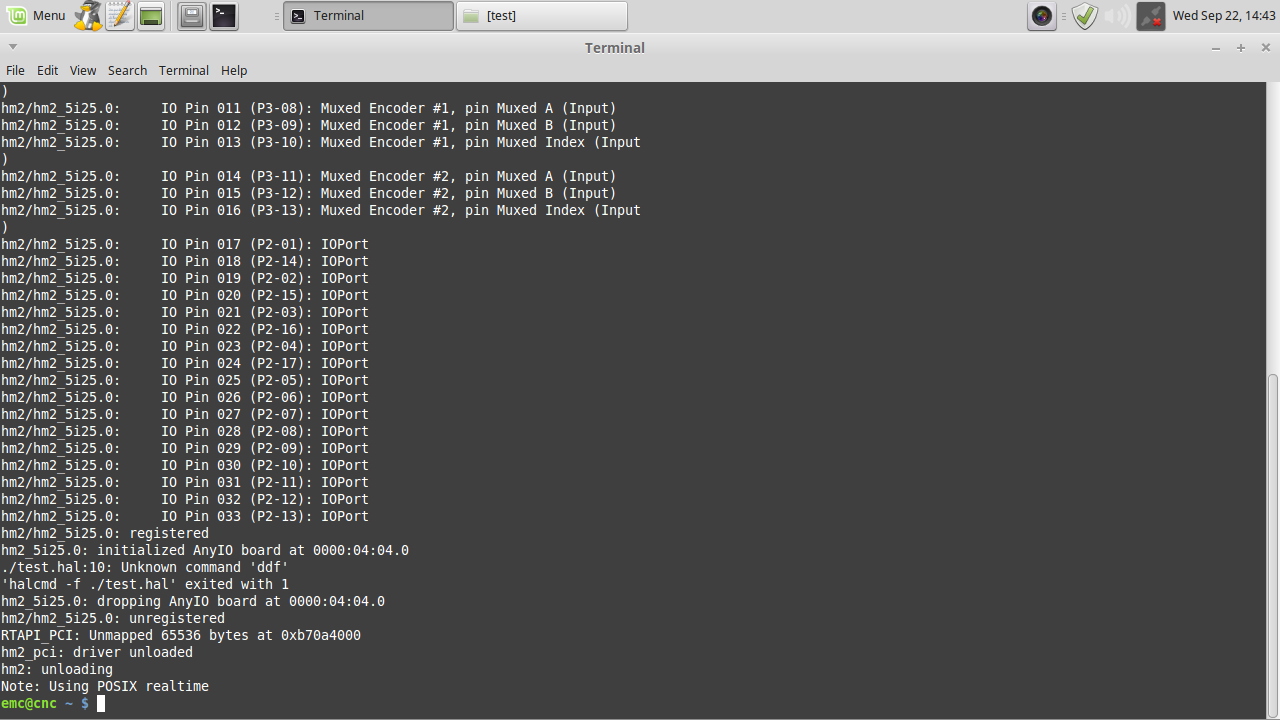The image size is (1280, 720).
Task: Maximize the Terminal window
Action: 1241,47
